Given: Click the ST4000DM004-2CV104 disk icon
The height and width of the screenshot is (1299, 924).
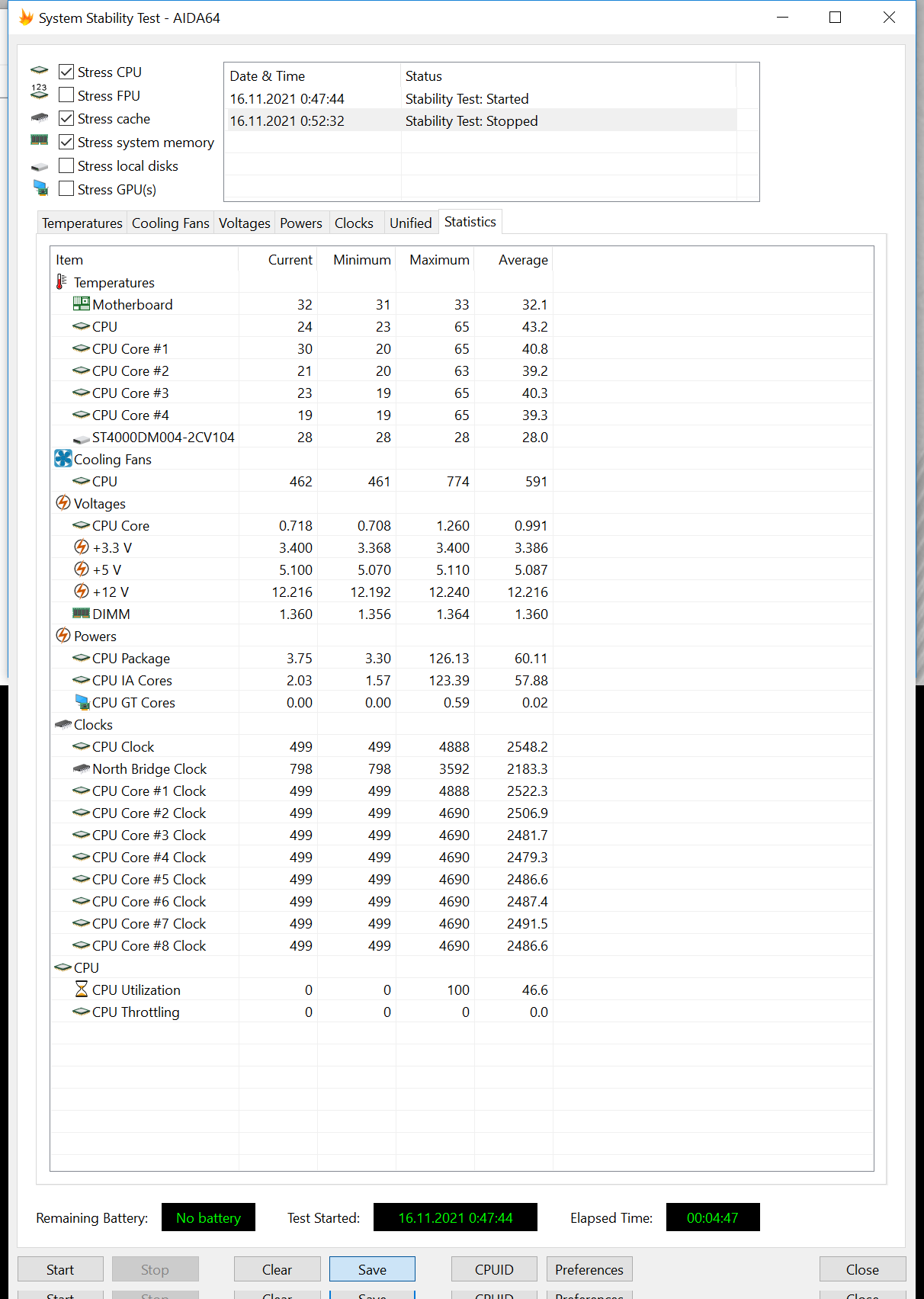Looking at the screenshot, I should pyautogui.click(x=82, y=438).
